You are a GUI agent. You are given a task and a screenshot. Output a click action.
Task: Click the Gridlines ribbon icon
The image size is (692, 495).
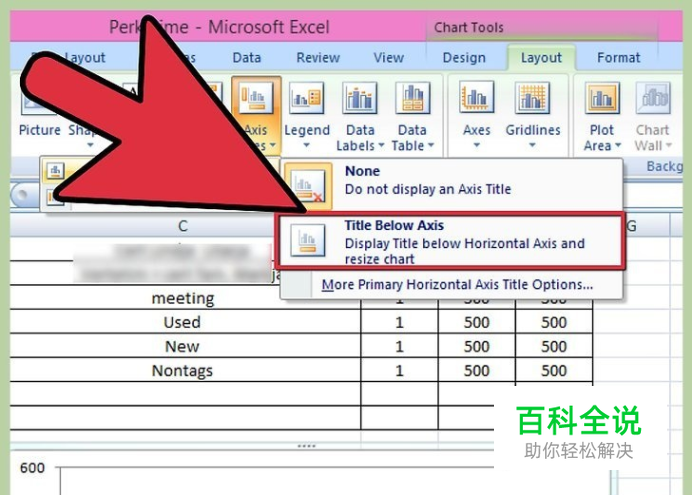(x=533, y=97)
